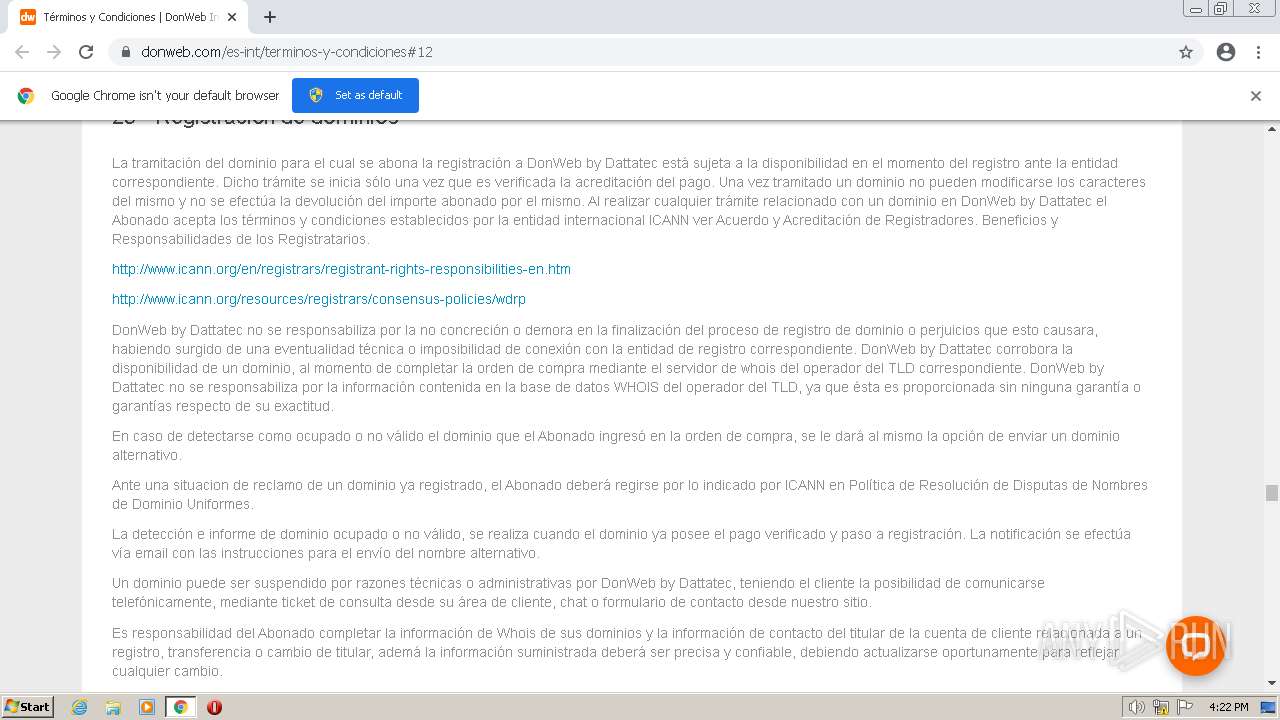
Task: Click paragraph starting 'DonWeb by Dattatec no se responsabiliza'
Action: (x=626, y=368)
